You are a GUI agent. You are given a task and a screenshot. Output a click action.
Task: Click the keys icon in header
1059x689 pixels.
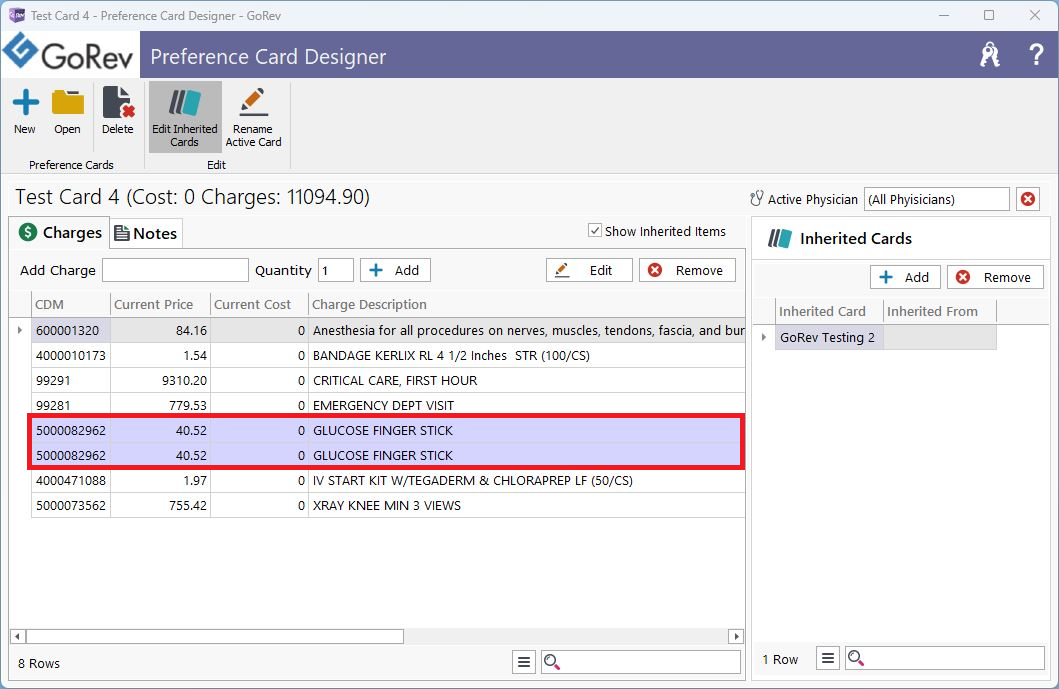(x=990, y=55)
